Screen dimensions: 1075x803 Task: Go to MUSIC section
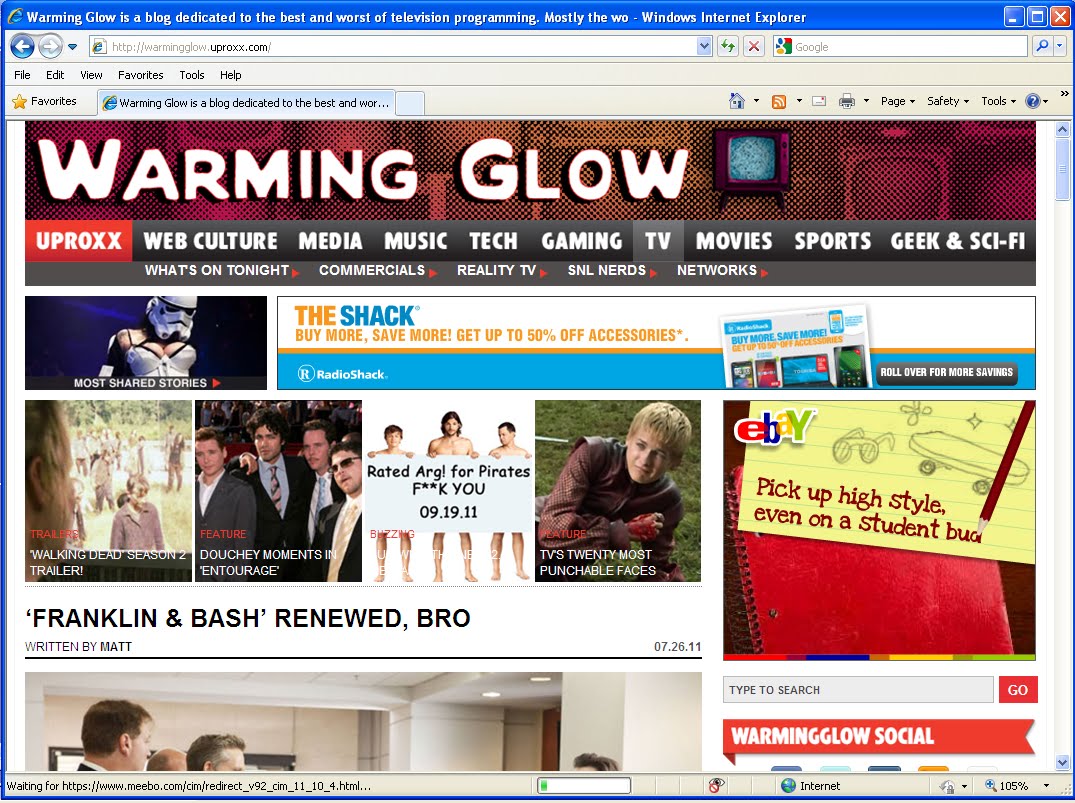[x=415, y=241]
